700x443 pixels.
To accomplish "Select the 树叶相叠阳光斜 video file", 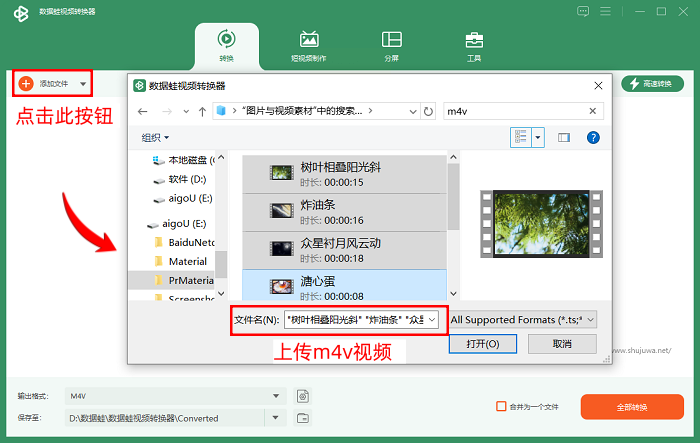I will point(344,174).
